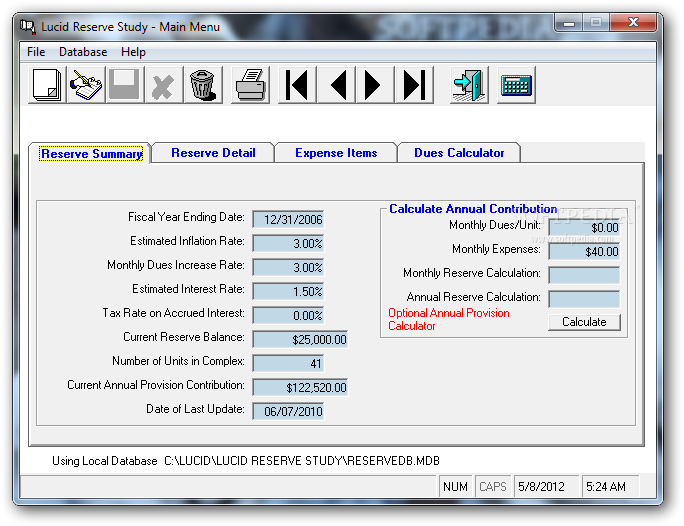Click the Fiscal Year Ending Date field

[288, 219]
